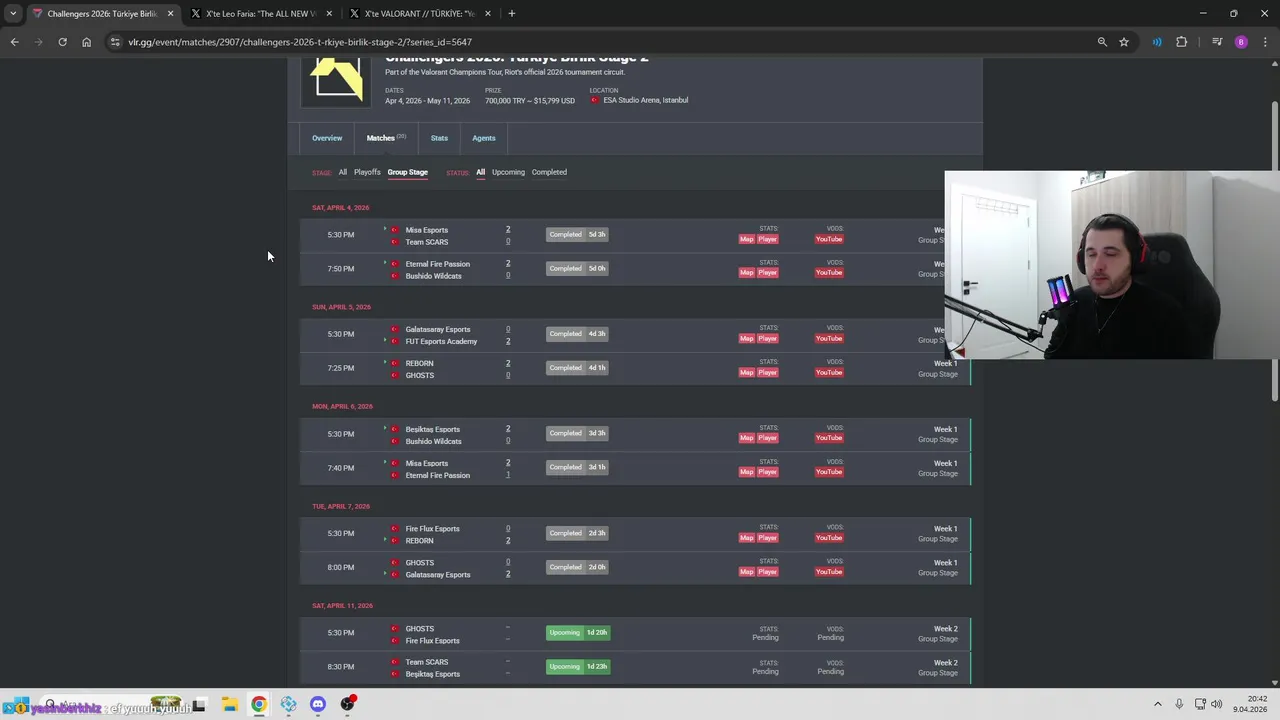Open upcoming GHOSTS vs Fire Flux Esports match
Image resolution: width=1280 pixels, height=720 pixels.
point(636,633)
